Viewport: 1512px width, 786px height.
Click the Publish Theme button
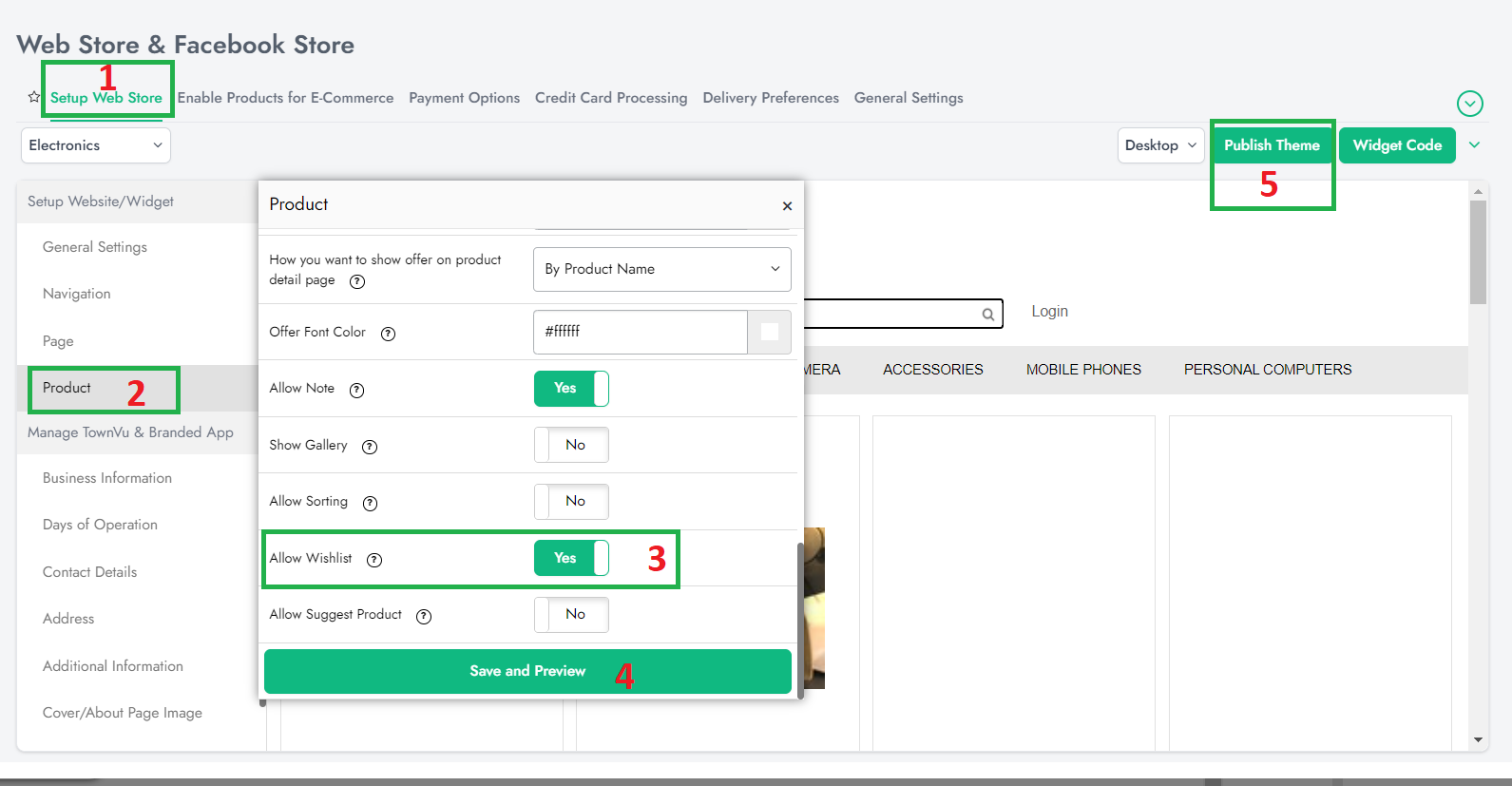coord(1272,145)
